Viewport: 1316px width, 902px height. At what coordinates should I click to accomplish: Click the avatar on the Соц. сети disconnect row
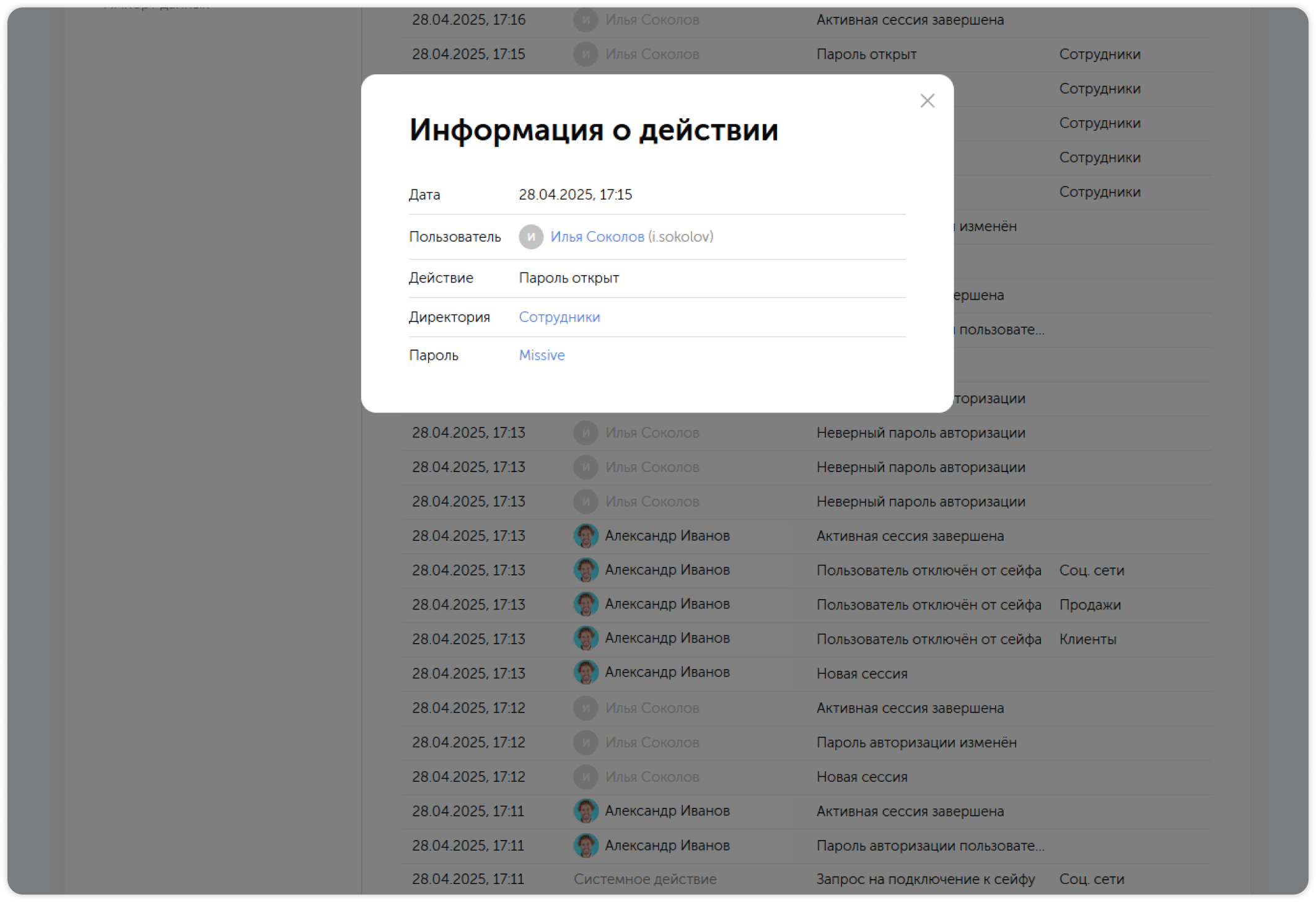[585, 570]
